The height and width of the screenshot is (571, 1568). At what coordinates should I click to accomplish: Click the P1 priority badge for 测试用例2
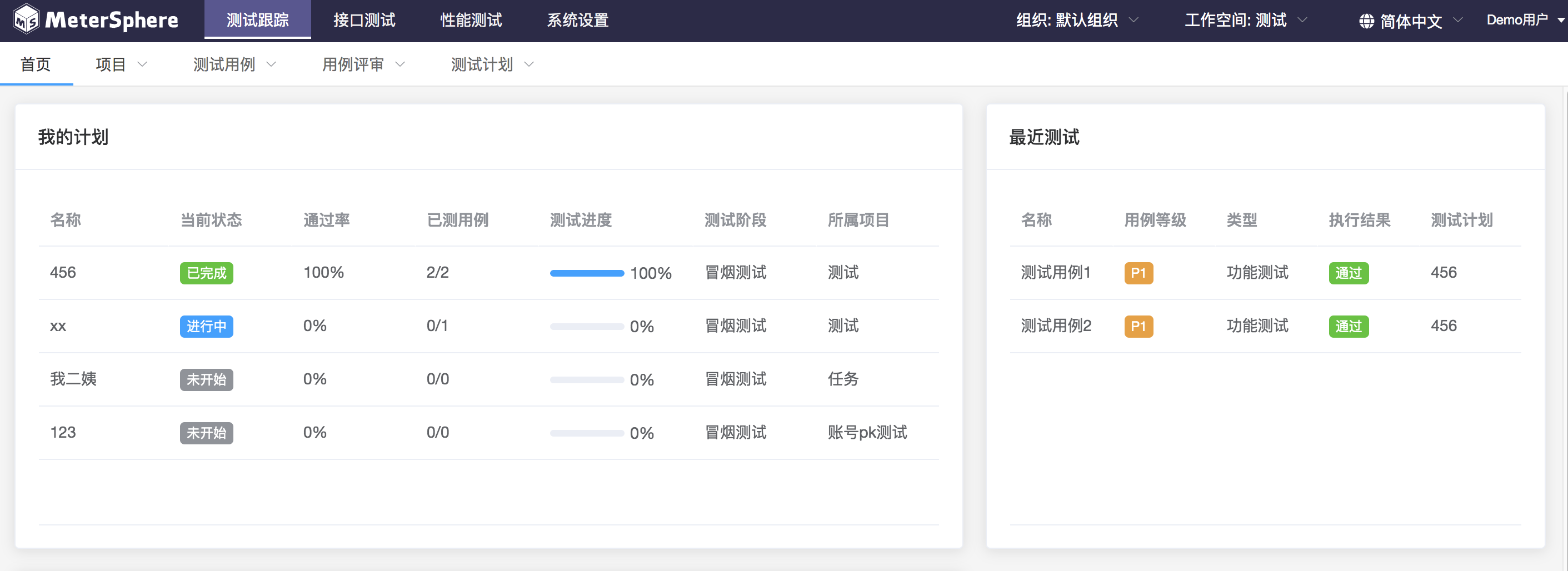1137,326
